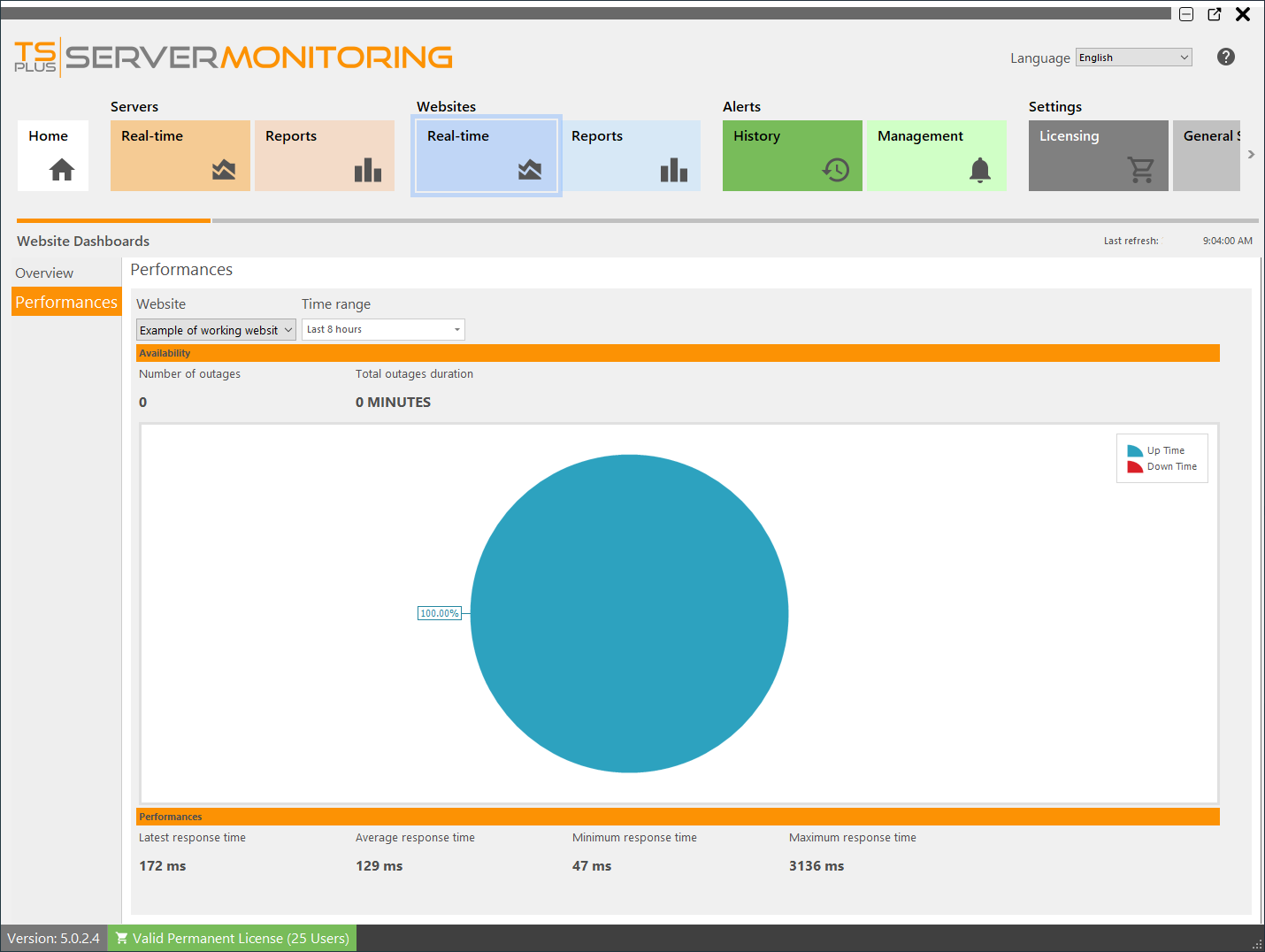
Task: Open the Language dropdown
Action: [x=1132, y=57]
